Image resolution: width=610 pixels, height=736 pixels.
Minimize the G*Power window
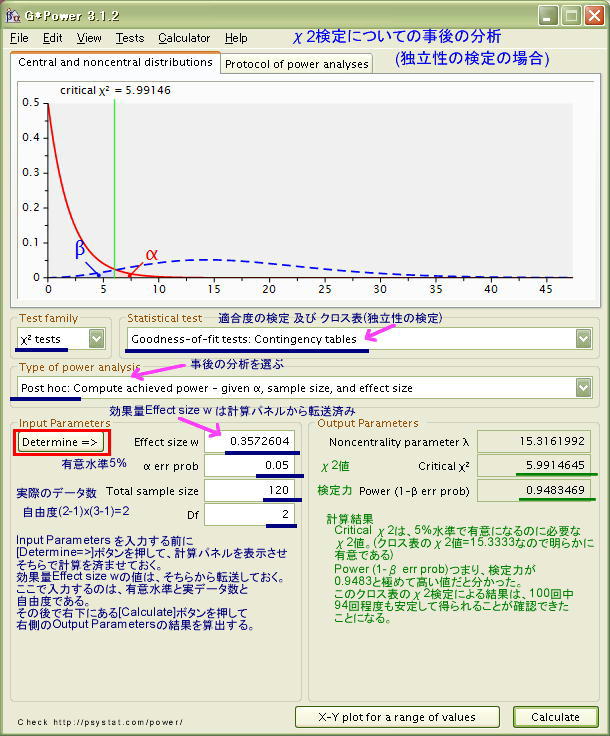pos(548,16)
